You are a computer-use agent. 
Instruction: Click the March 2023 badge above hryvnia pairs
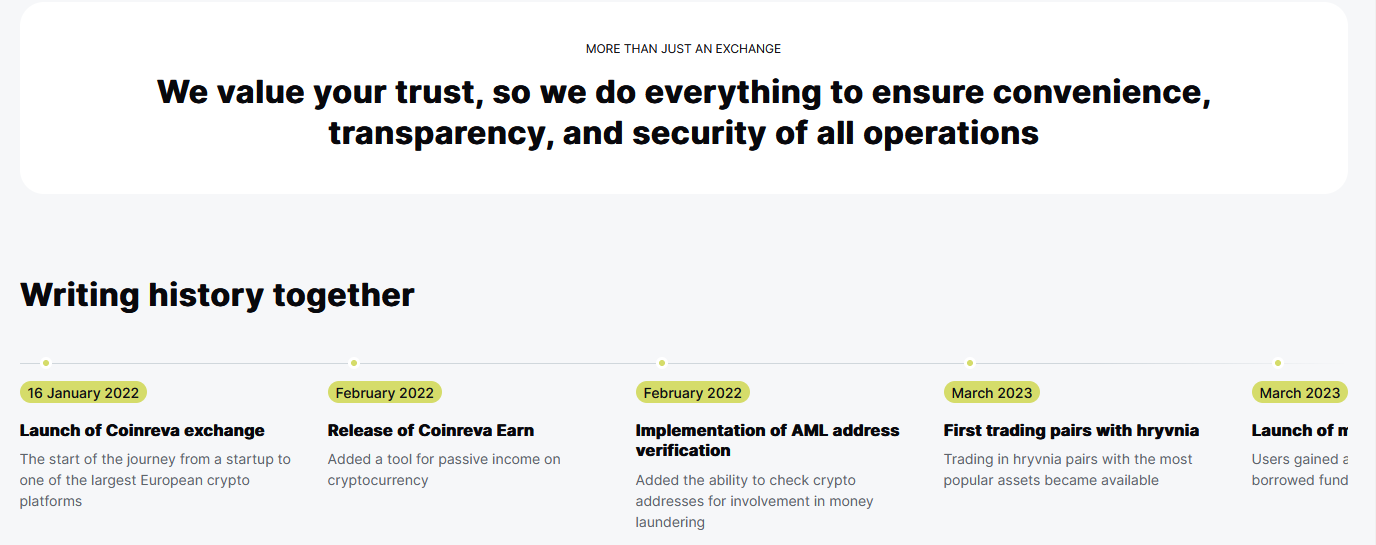click(992, 393)
